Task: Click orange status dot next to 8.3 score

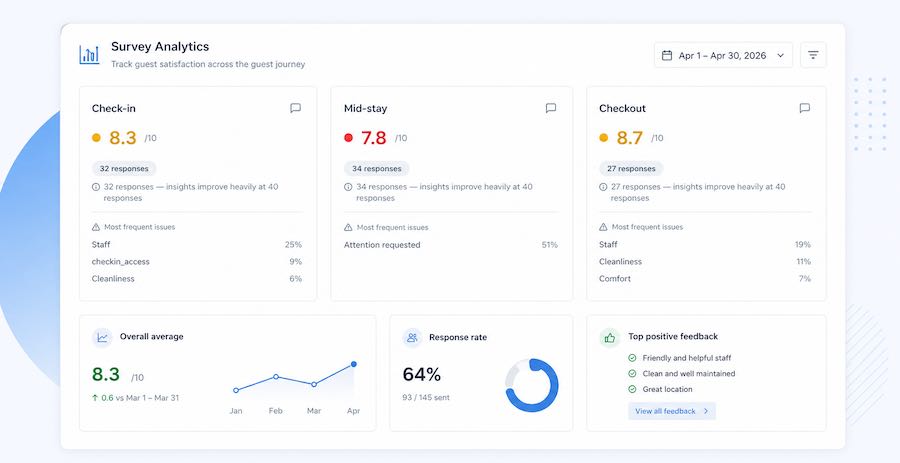Action: point(96,138)
